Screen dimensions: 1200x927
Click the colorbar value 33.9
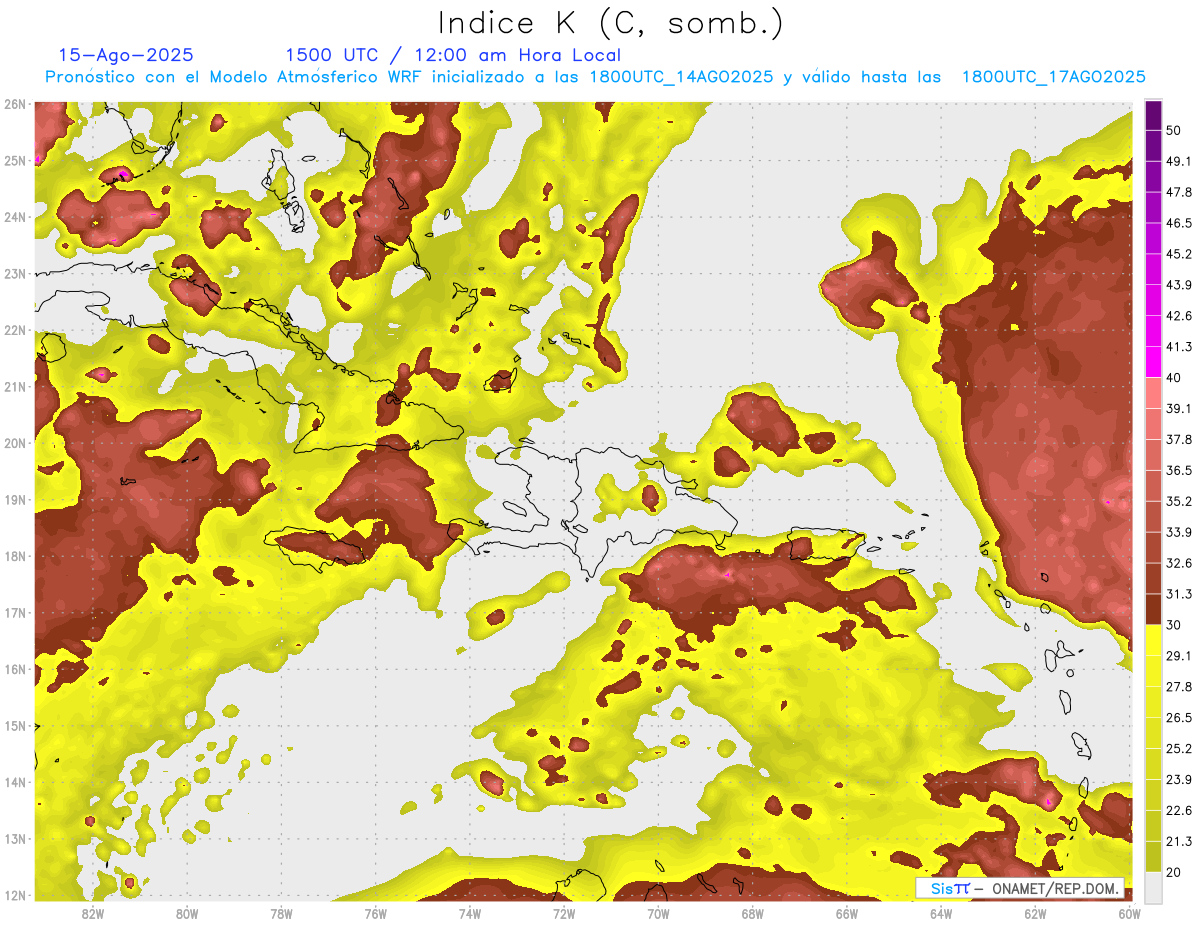1178,532
